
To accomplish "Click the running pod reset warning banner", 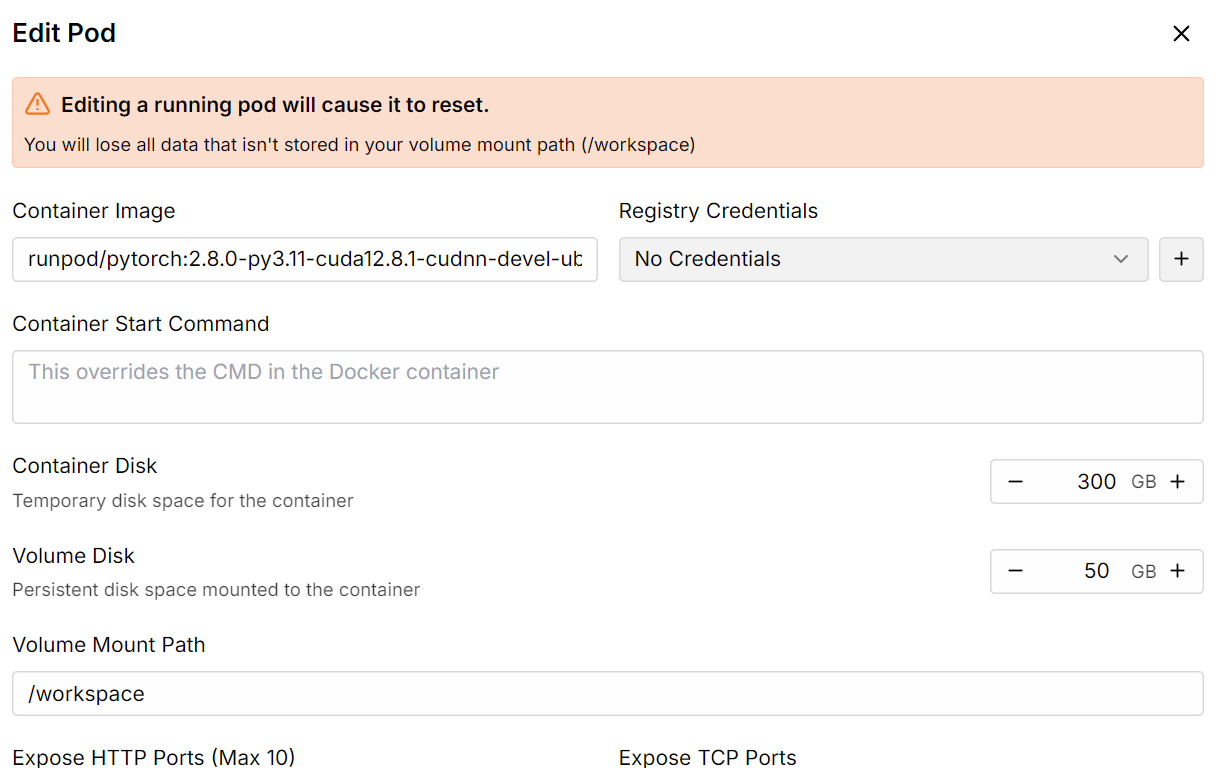I will [x=607, y=123].
